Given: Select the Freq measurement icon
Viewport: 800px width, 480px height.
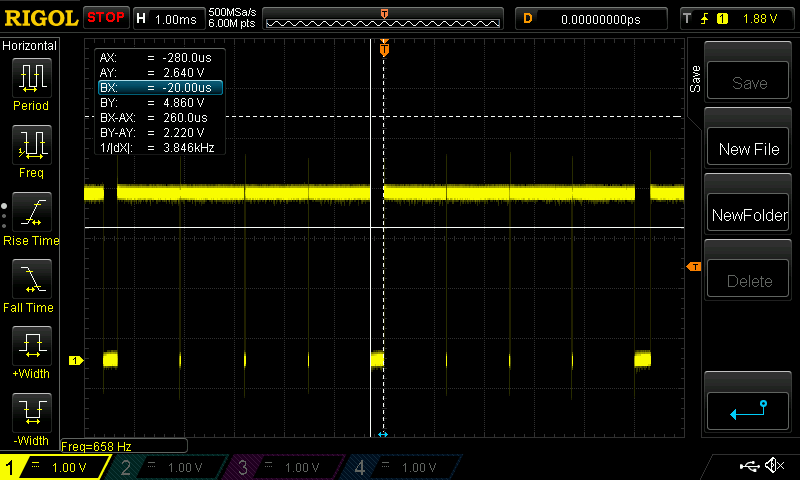Looking at the screenshot, I should coord(31,151).
